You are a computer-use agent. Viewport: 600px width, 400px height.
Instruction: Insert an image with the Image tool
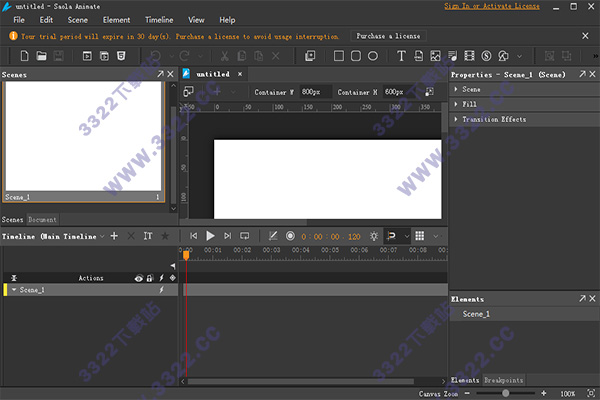pos(435,56)
